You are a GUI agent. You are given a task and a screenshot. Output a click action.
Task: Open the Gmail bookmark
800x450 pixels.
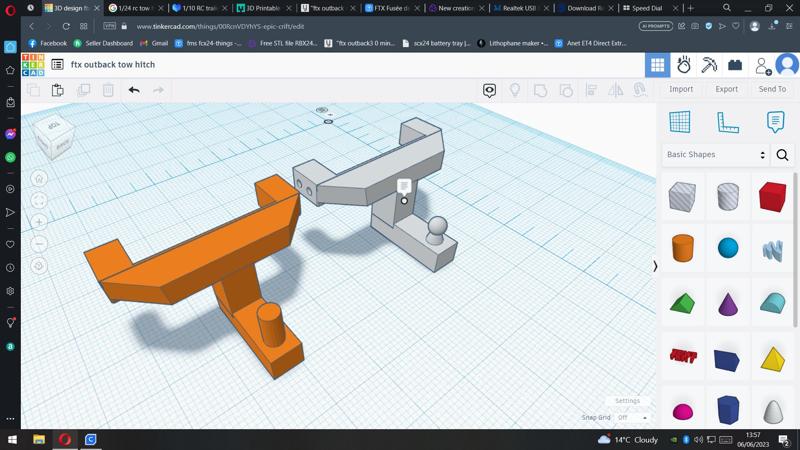click(154, 43)
